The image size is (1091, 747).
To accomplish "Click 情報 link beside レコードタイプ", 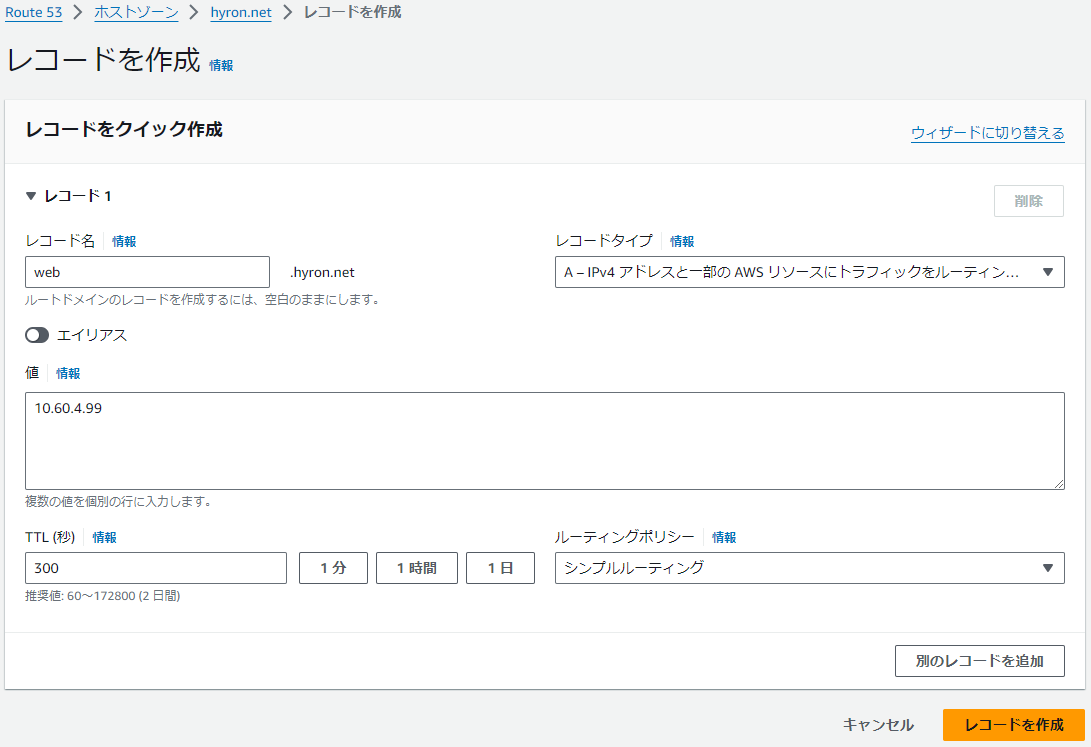I will point(682,241).
